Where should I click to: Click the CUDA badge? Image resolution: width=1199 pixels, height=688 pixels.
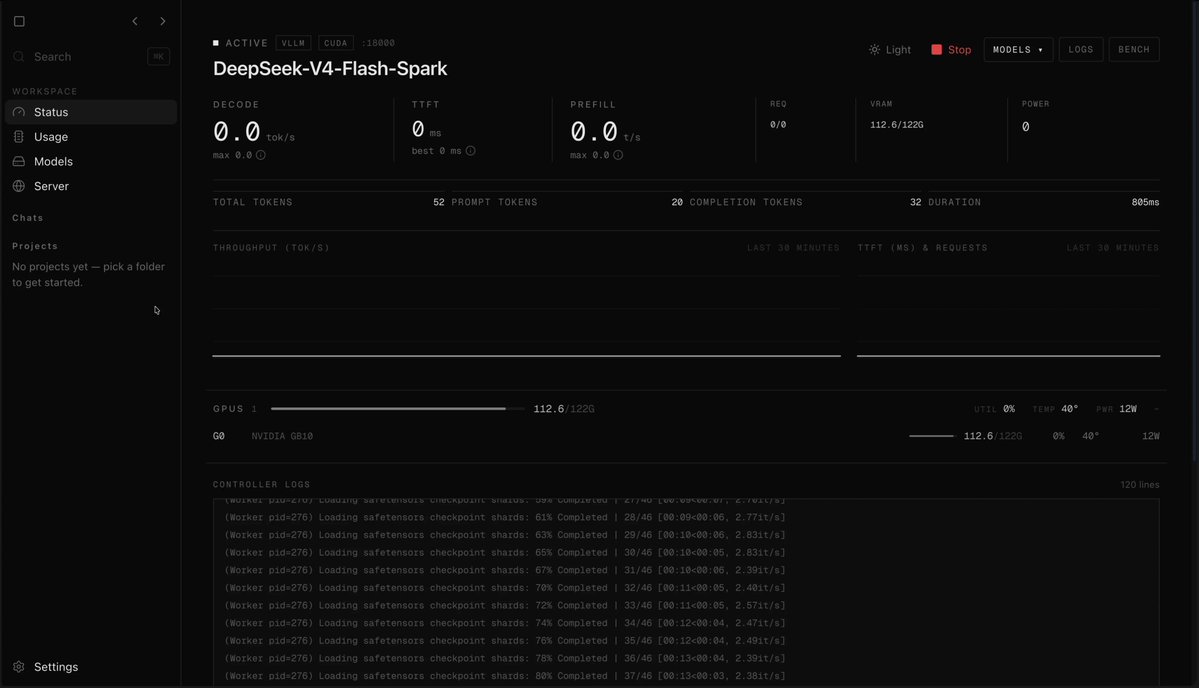pyautogui.click(x=336, y=44)
